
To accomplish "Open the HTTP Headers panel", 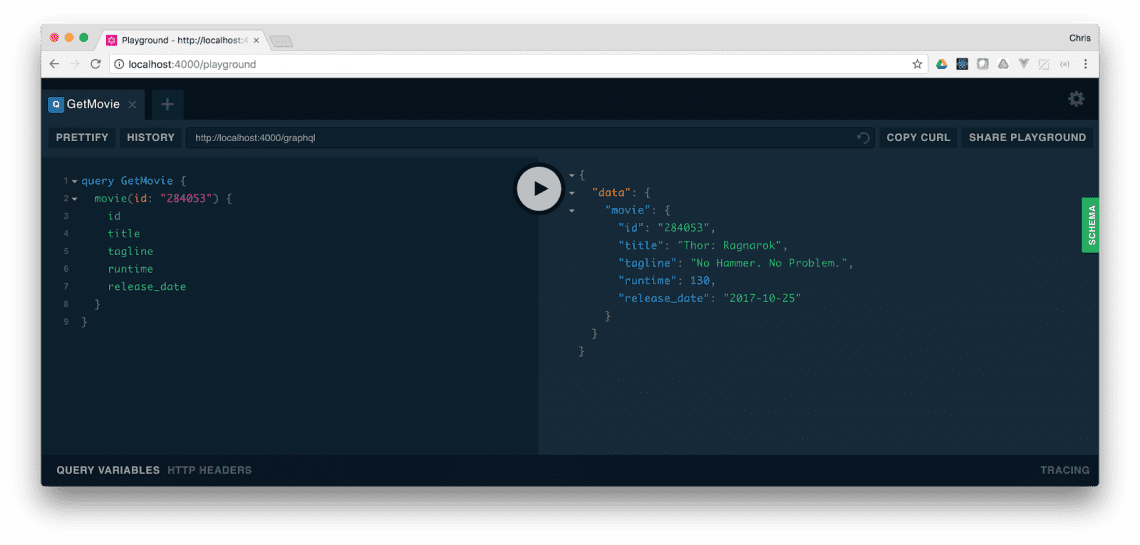I will [x=209, y=470].
